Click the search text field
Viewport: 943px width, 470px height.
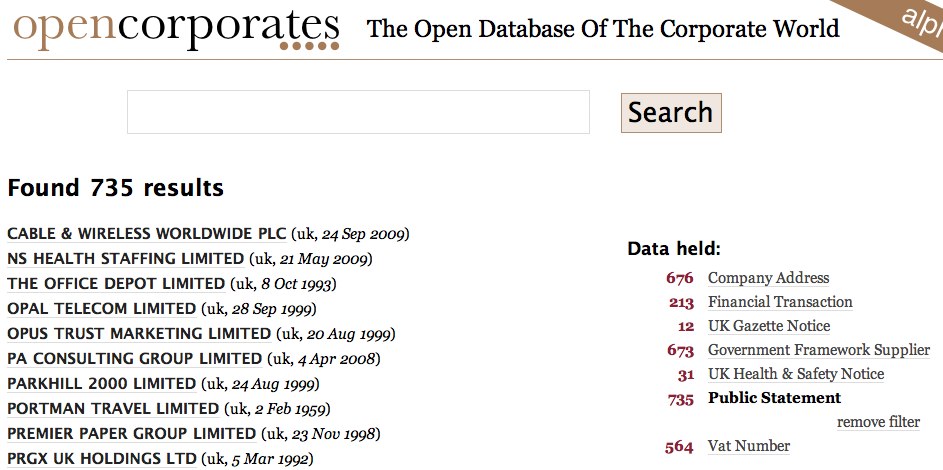pyautogui.click(x=358, y=112)
